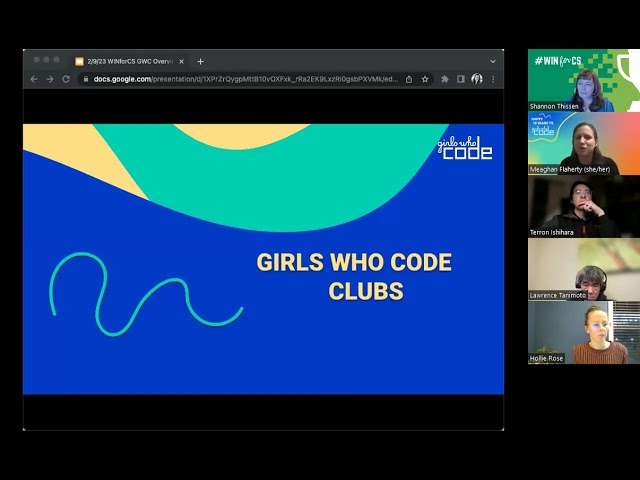Screen dimensions: 640x480
Task: Click the Slides favicon on the tab
Action: tap(79, 62)
